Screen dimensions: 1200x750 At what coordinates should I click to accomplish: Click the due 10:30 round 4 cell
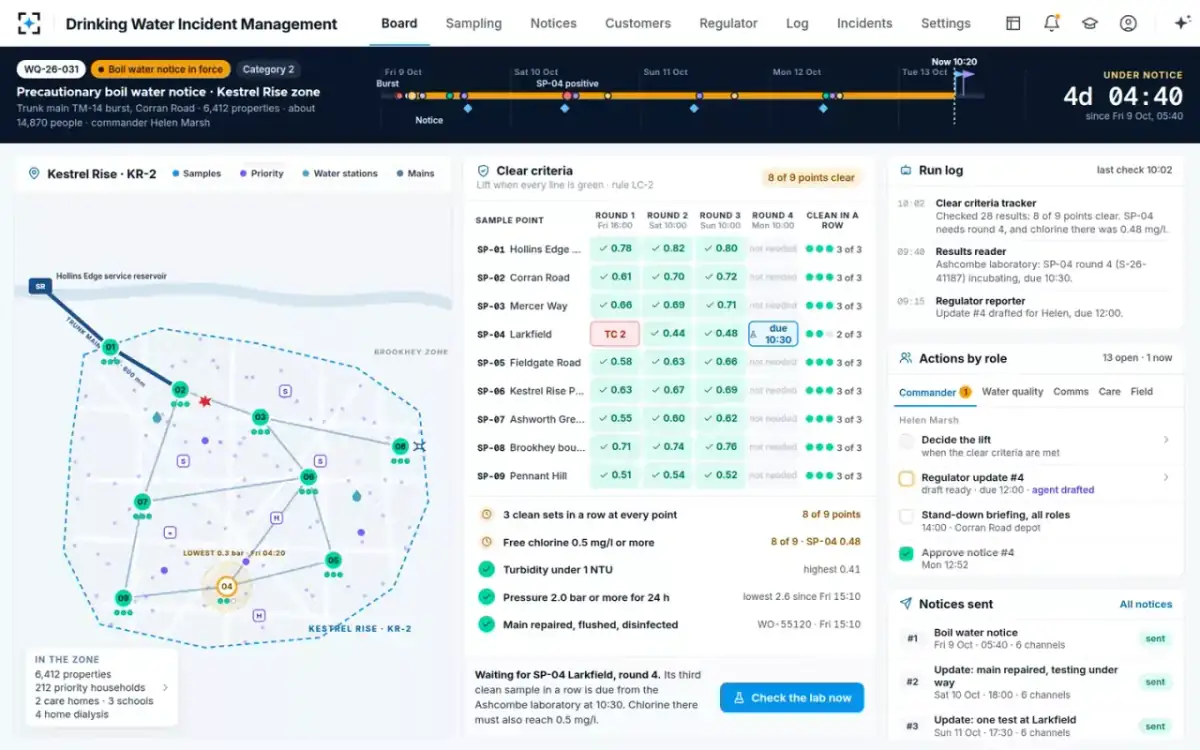point(773,334)
